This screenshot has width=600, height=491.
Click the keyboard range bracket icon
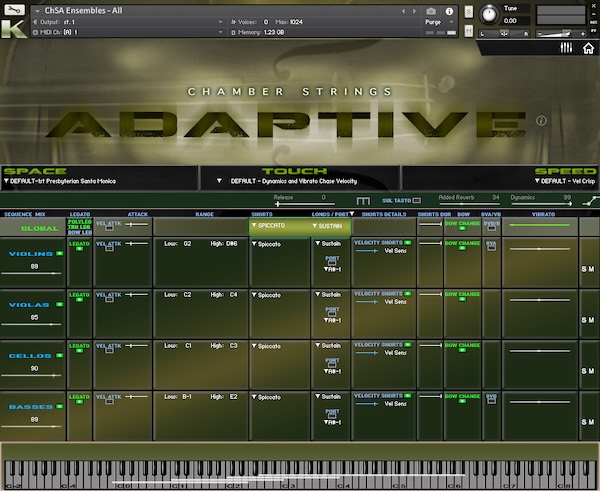click(363, 201)
